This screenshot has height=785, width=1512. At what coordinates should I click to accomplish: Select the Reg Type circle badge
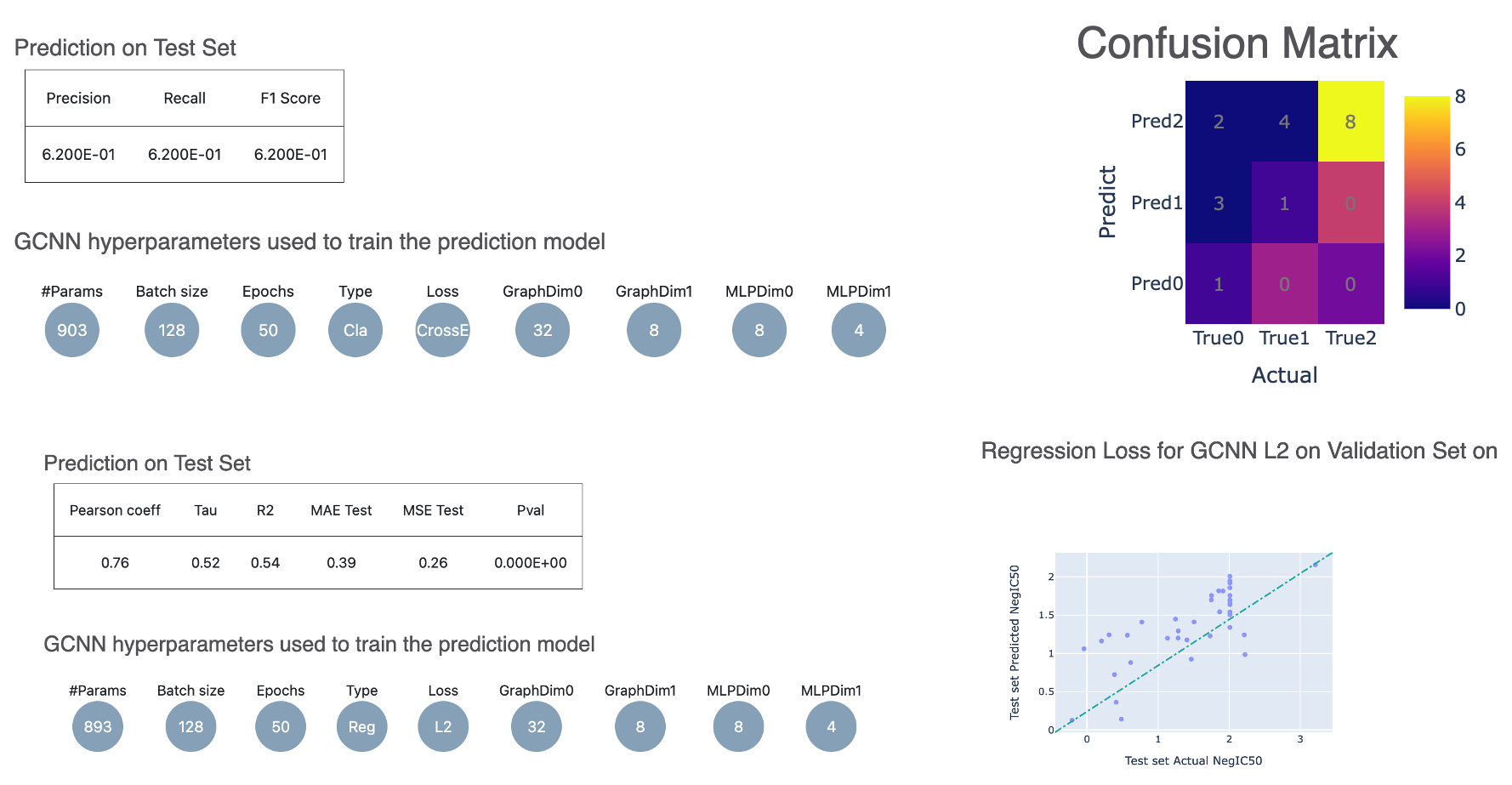[x=361, y=726]
